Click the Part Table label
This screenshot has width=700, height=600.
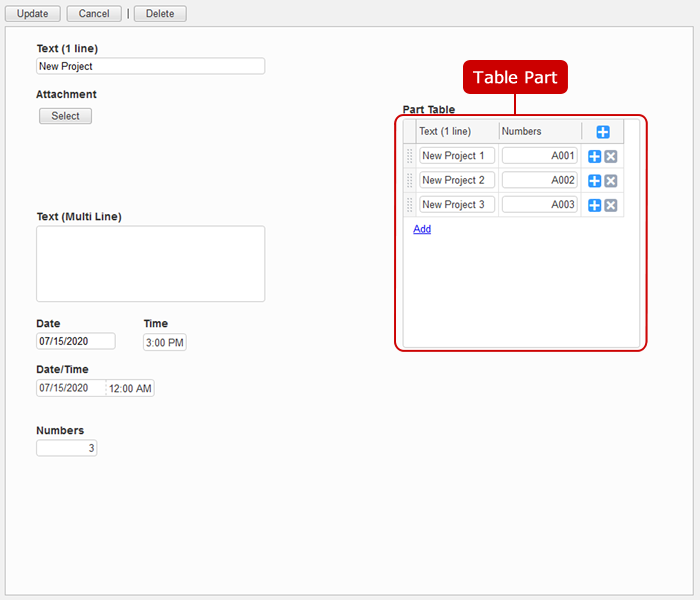click(429, 109)
